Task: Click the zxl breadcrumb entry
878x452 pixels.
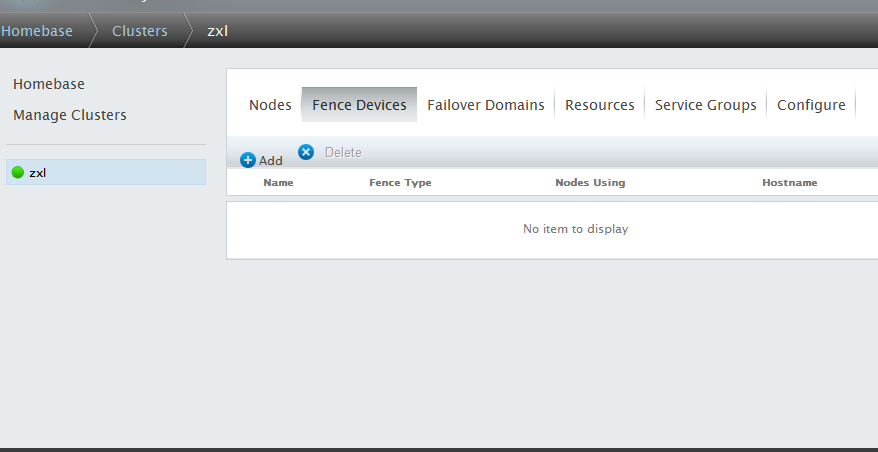Action: click(x=217, y=31)
